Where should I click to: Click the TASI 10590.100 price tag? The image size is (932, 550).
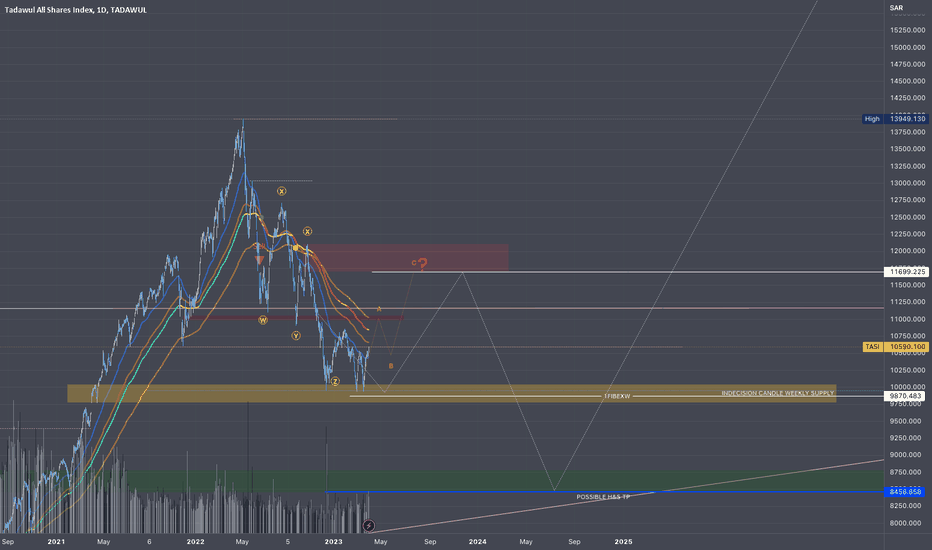896,347
